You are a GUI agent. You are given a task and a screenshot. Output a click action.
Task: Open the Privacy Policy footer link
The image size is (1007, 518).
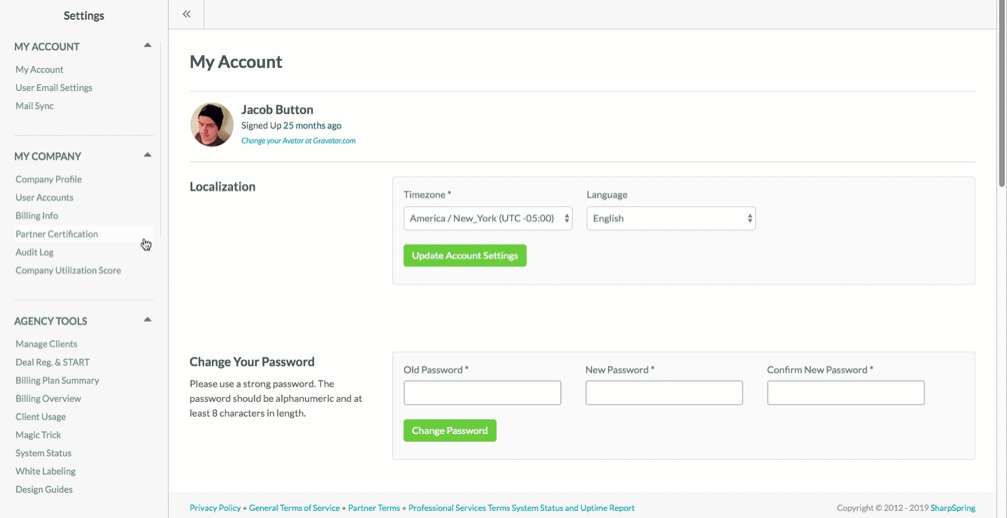point(215,508)
